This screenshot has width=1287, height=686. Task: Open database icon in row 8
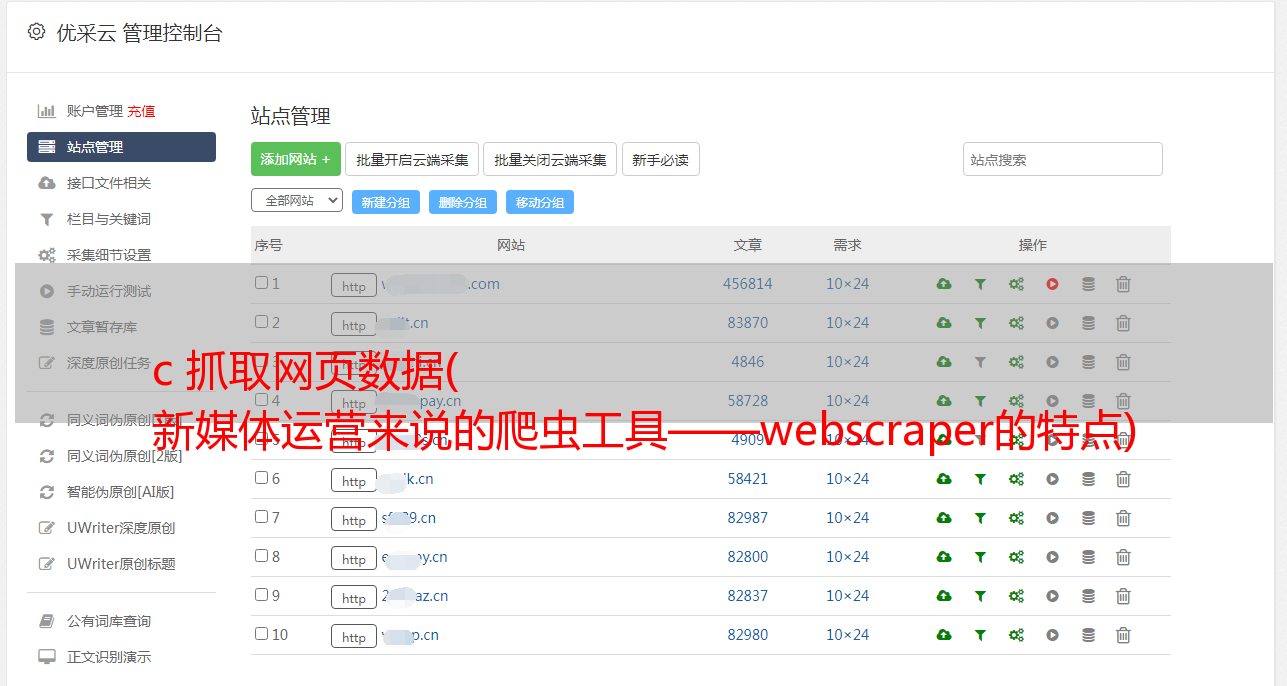point(1088,557)
